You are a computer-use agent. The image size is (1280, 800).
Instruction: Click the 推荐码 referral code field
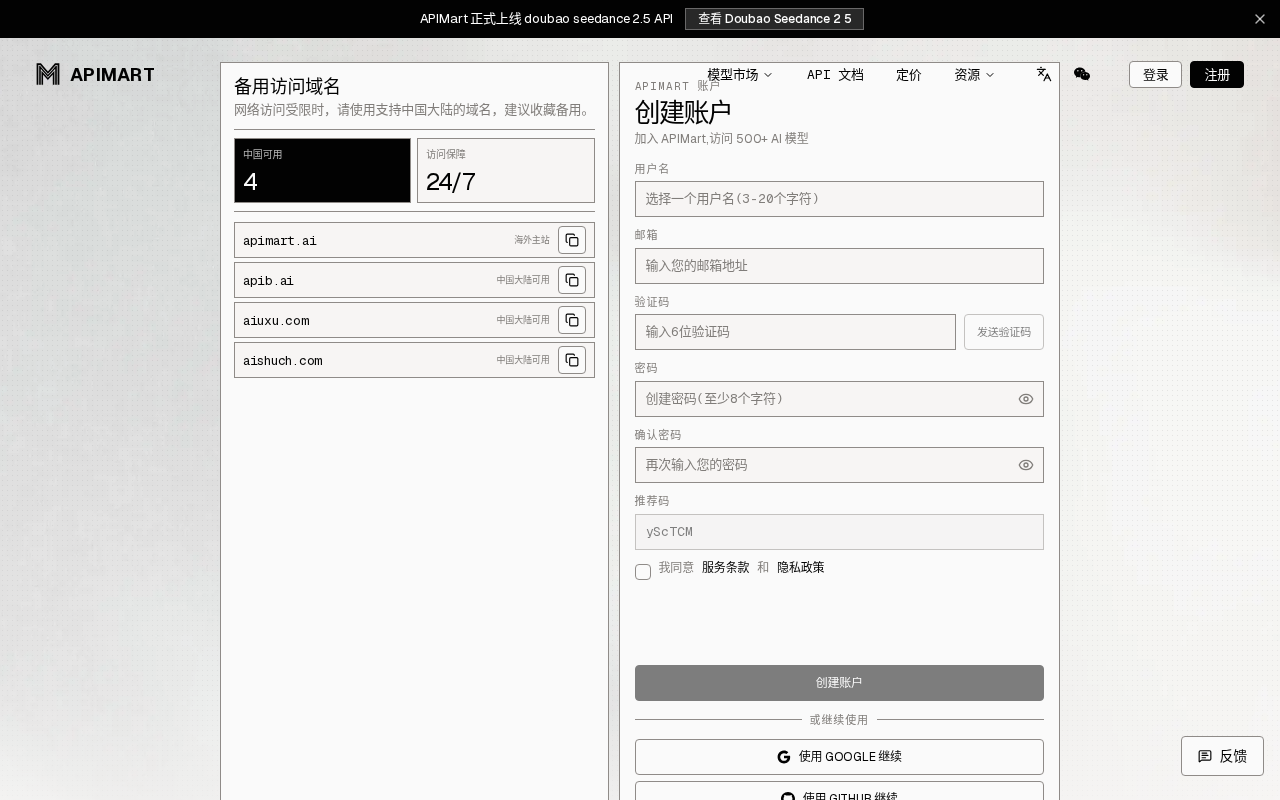[839, 532]
